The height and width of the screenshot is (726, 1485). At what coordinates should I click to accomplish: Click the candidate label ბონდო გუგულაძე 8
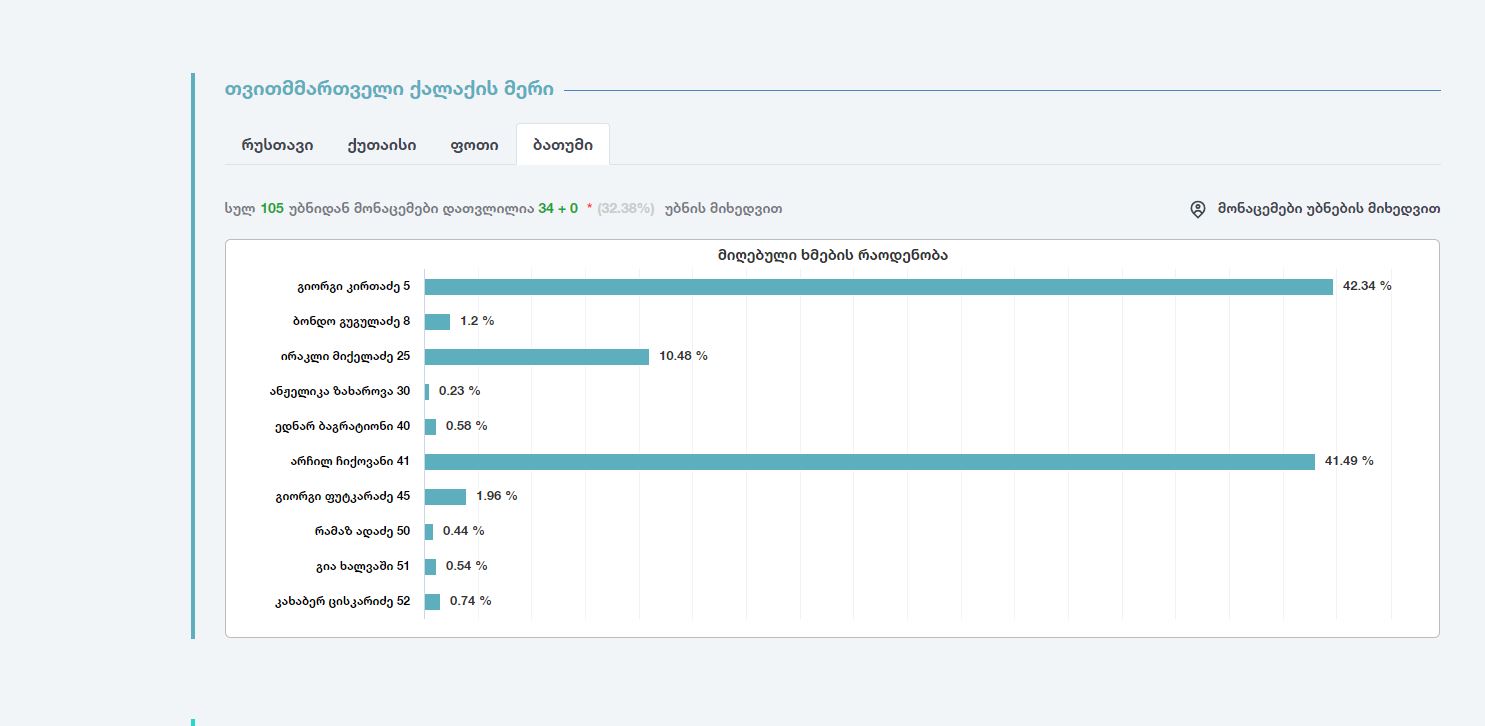pos(352,322)
